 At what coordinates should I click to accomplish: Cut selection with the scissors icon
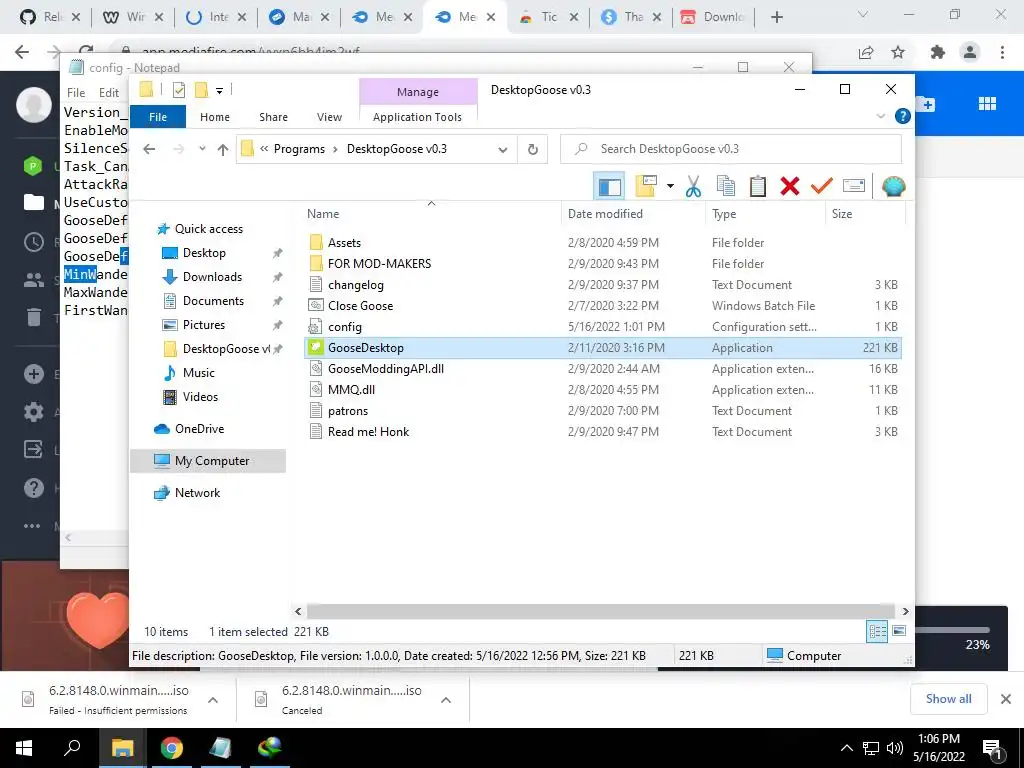pos(694,187)
